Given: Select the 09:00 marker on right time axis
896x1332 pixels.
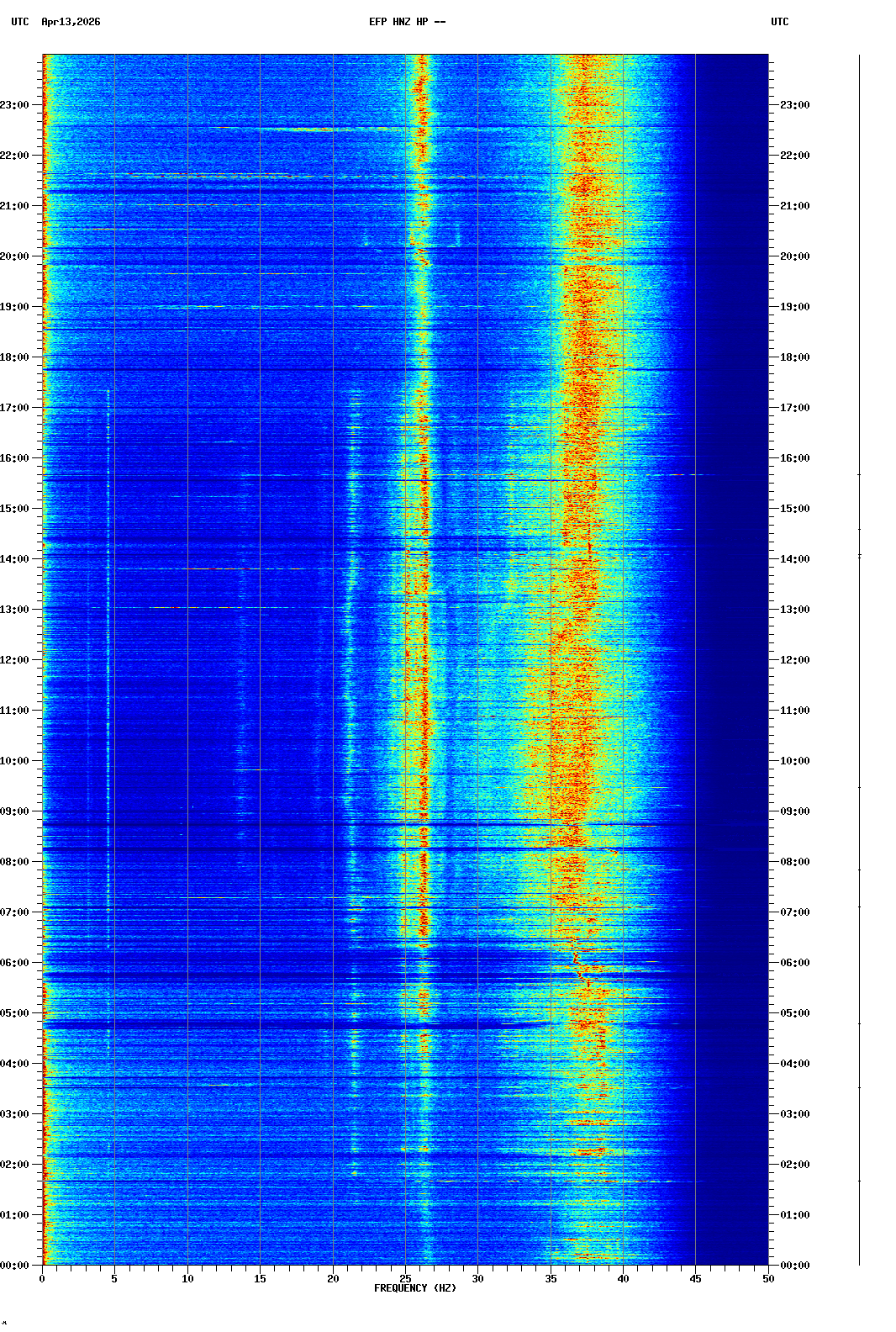Looking at the screenshot, I should [794, 811].
